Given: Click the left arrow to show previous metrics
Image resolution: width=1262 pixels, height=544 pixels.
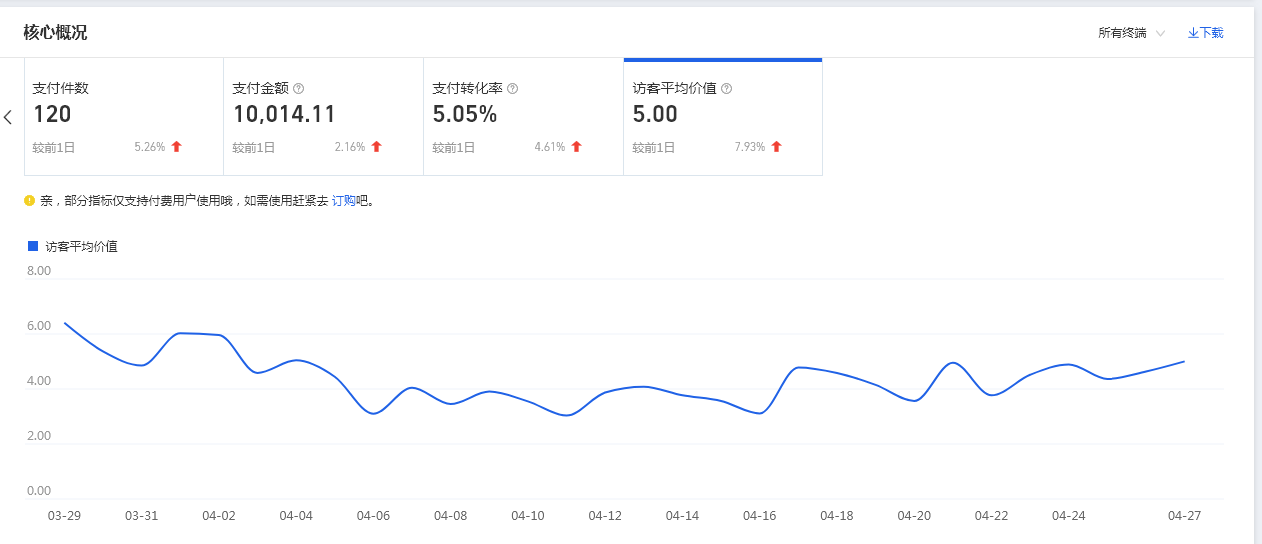Looking at the screenshot, I should click(x=8, y=117).
